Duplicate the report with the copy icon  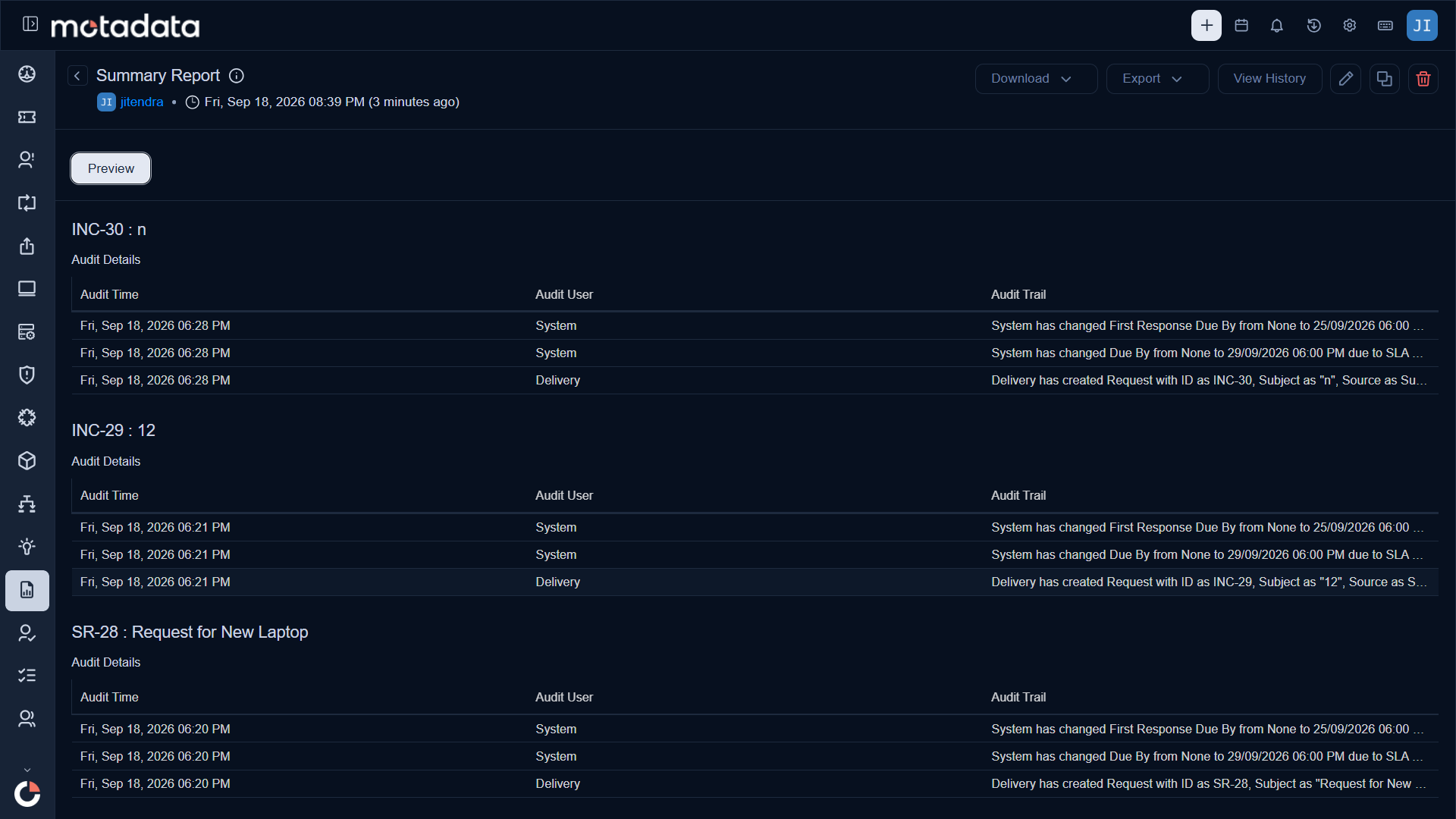coord(1384,79)
